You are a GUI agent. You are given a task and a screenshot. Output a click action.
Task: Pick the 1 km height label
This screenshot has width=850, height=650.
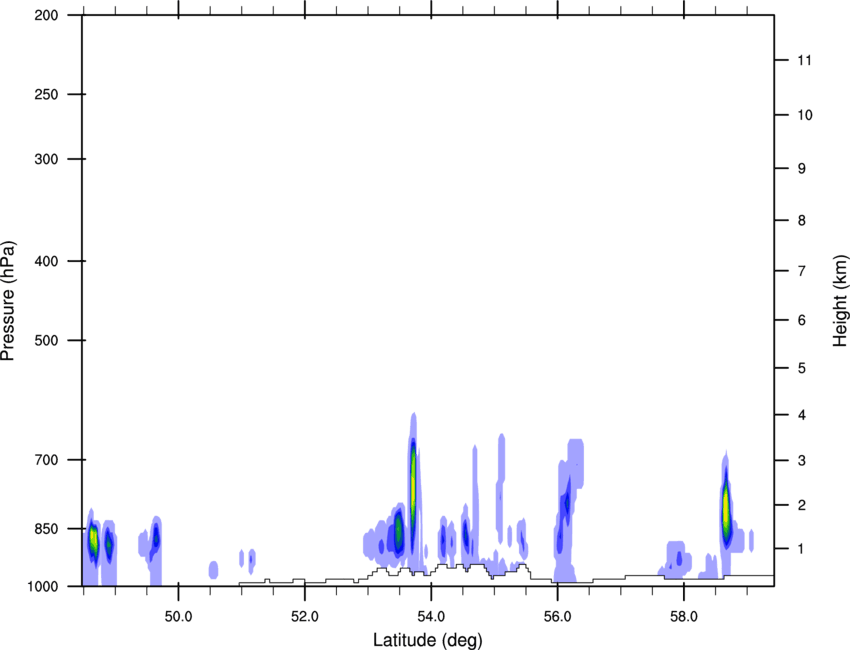(x=802, y=549)
